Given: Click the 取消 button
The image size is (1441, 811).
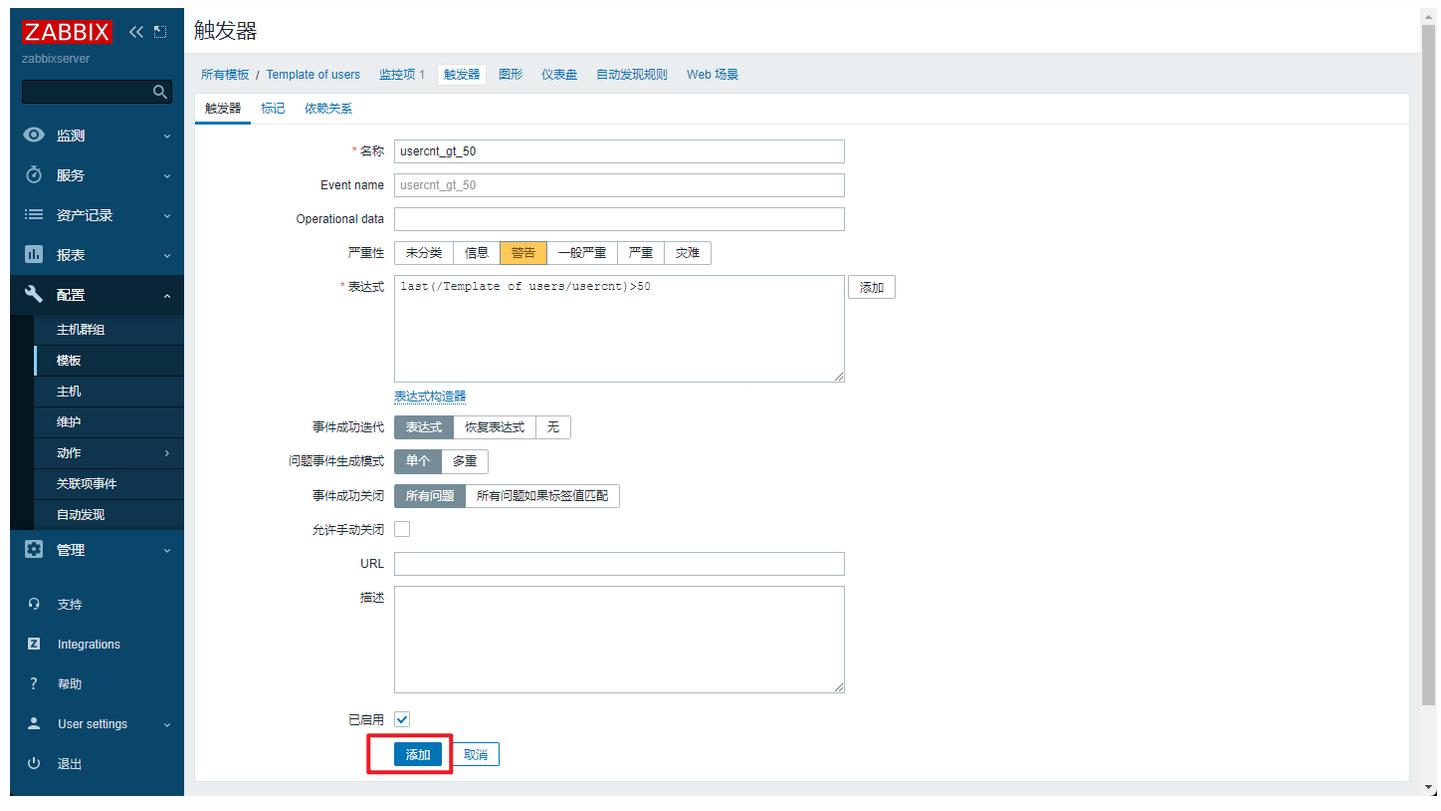Looking at the screenshot, I should (x=476, y=754).
